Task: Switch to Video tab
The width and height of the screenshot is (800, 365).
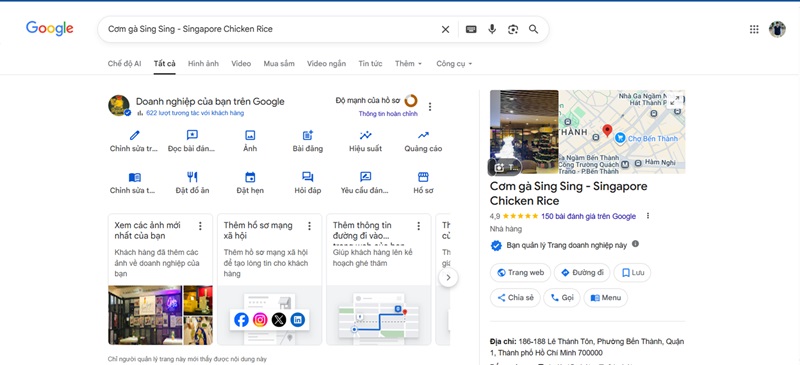Action: point(241,64)
